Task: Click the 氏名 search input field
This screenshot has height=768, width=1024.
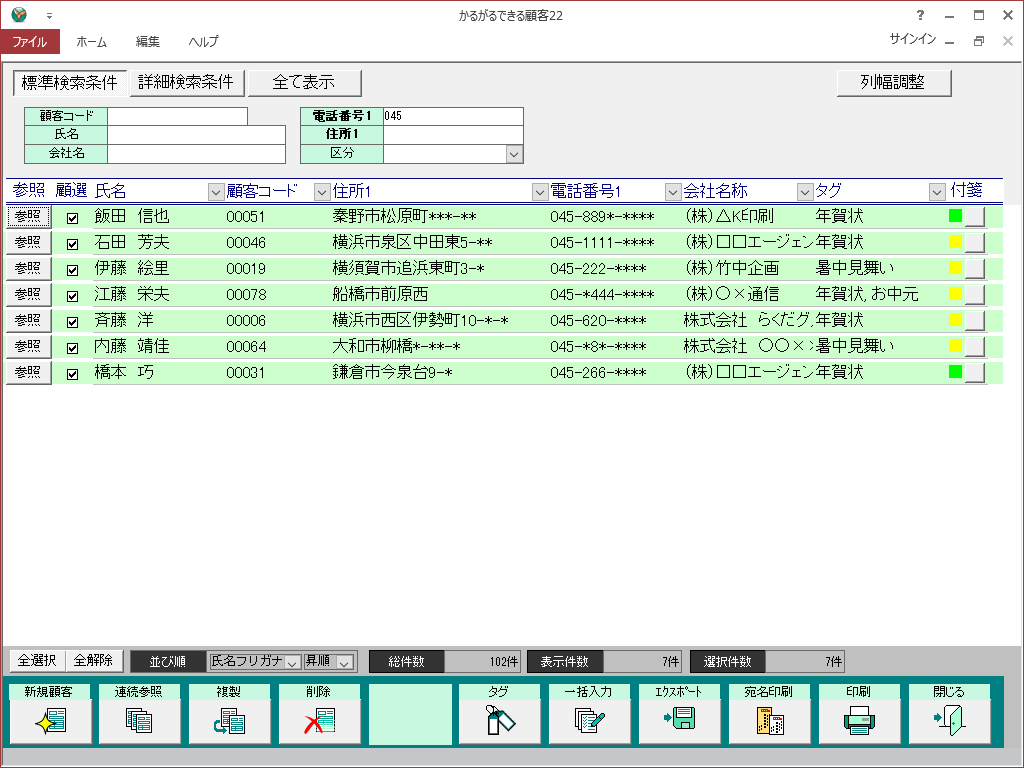Action: [197, 135]
